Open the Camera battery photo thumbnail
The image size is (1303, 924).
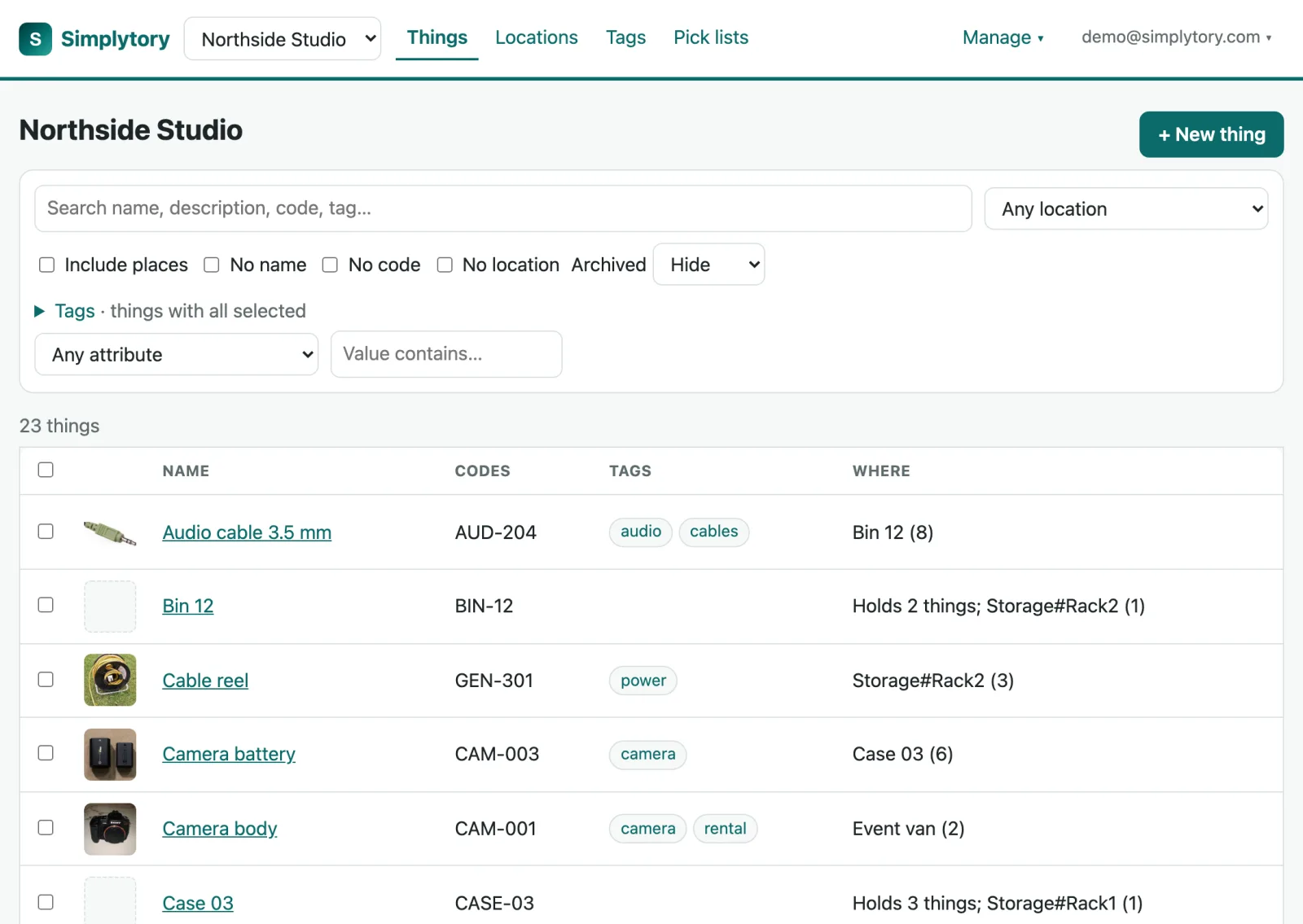110,755
